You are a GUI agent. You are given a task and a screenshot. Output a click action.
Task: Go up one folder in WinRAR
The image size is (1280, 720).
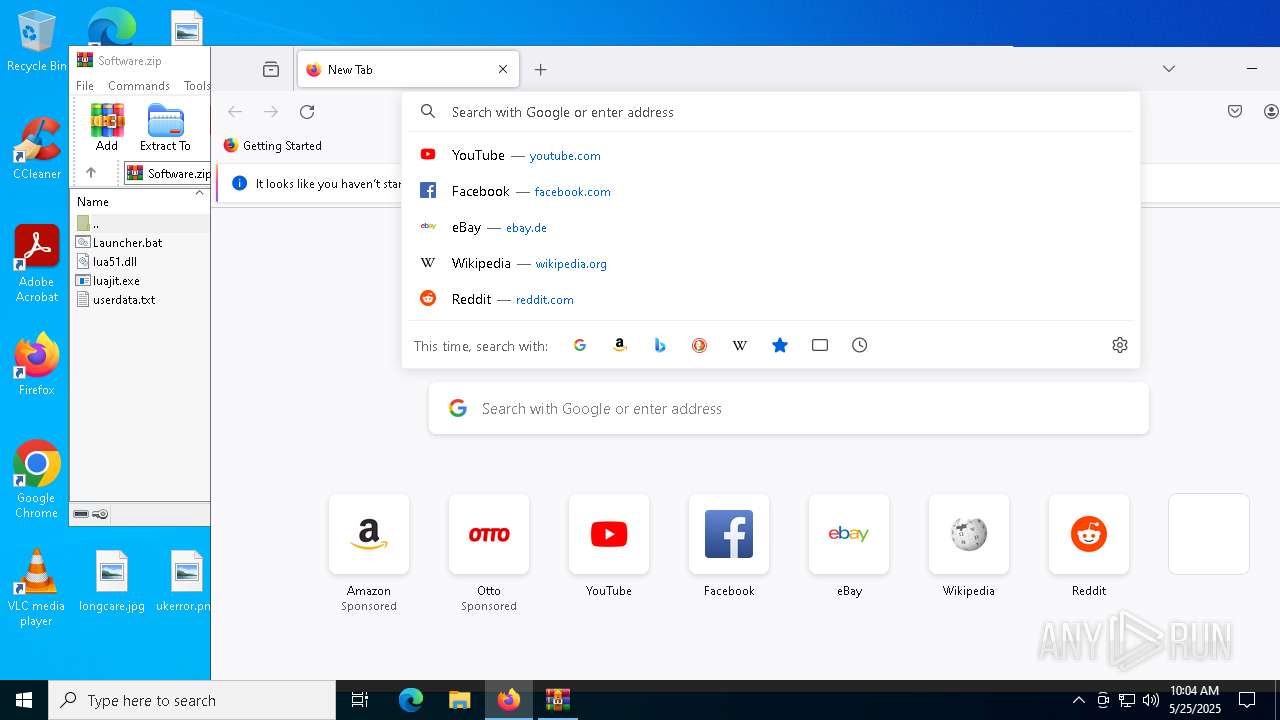(91, 173)
